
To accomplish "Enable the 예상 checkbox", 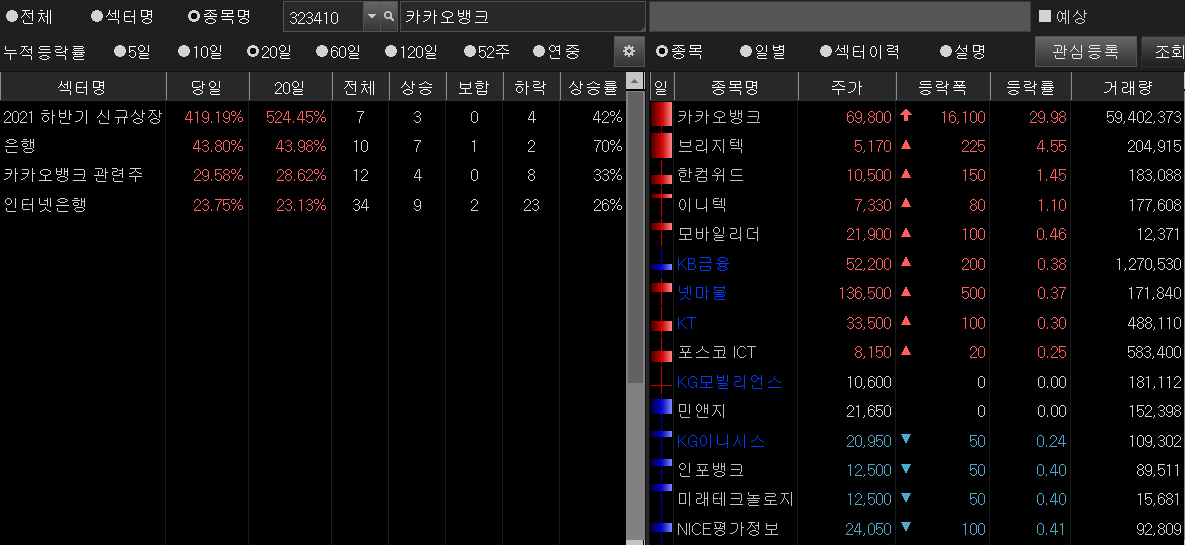I will [x=1045, y=16].
